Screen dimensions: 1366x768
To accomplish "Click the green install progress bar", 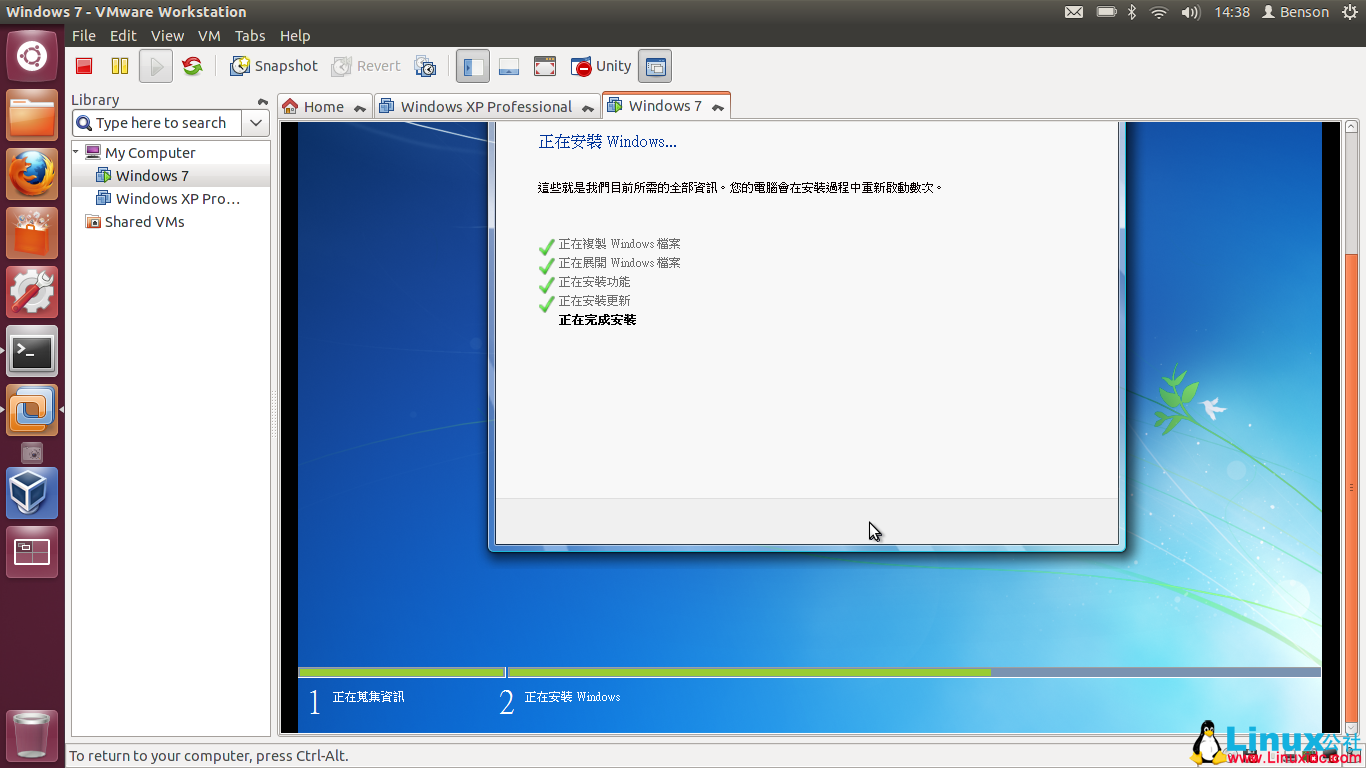I will click(749, 672).
